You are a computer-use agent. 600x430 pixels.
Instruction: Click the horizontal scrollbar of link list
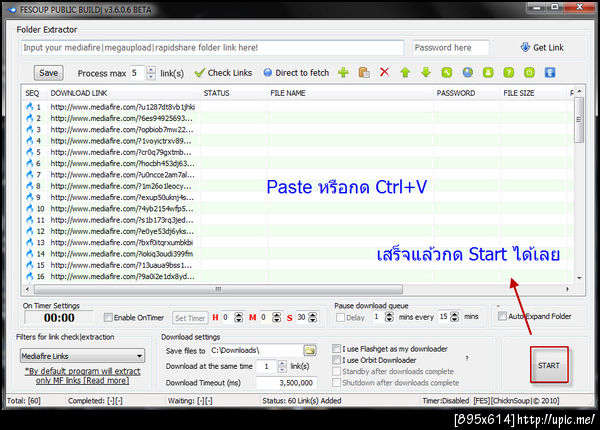(x=218, y=289)
